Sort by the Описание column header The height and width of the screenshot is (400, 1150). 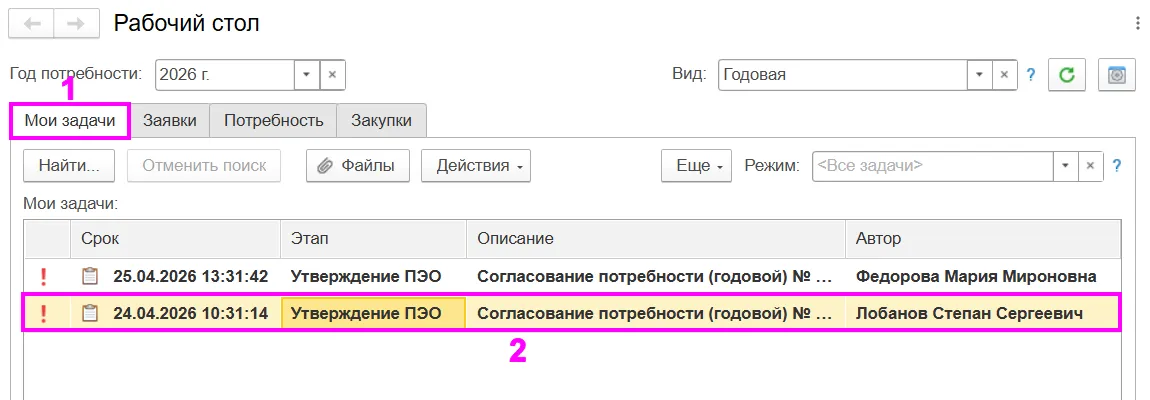[x=656, y=239]
